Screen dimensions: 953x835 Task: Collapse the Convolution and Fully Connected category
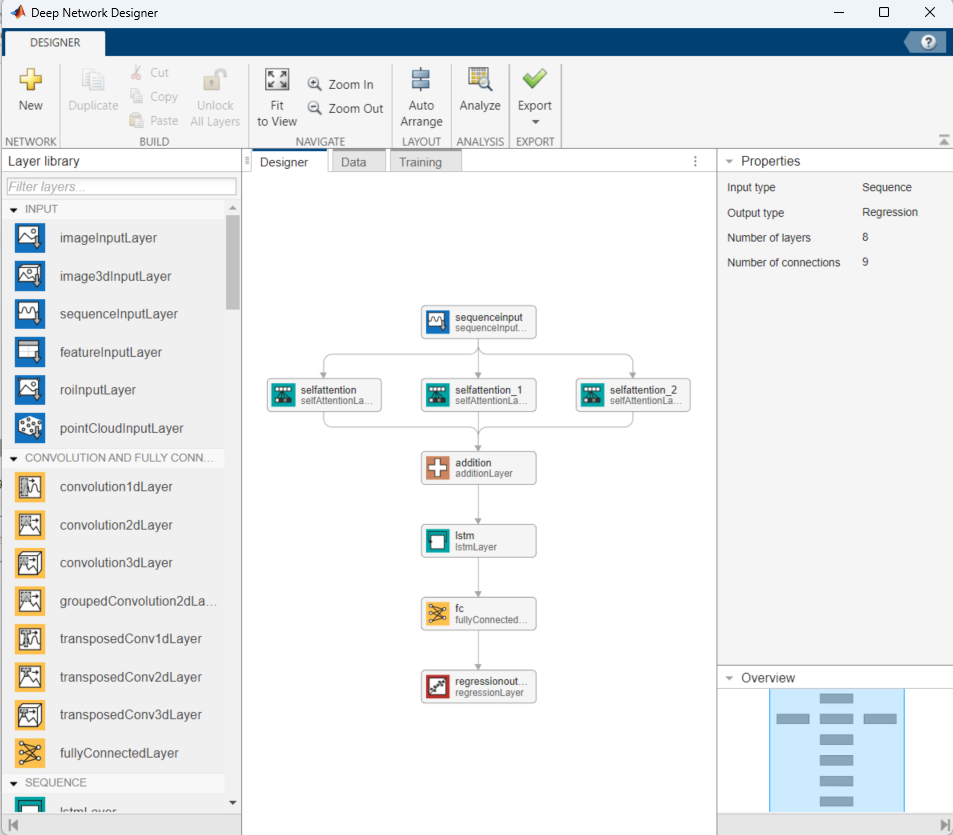tap(13, 459)
